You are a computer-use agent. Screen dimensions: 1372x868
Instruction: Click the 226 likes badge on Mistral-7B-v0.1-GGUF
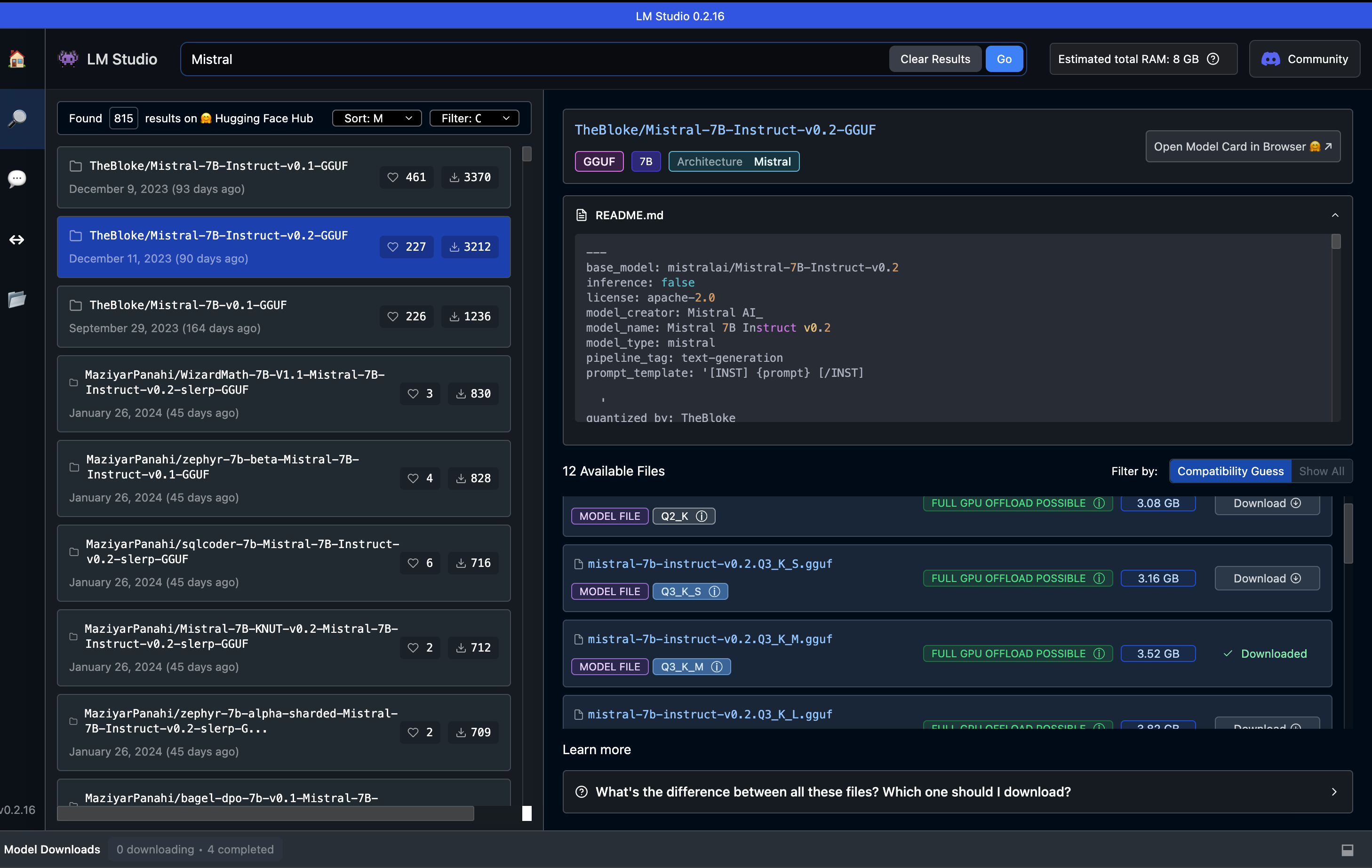[x=407, y=316]
